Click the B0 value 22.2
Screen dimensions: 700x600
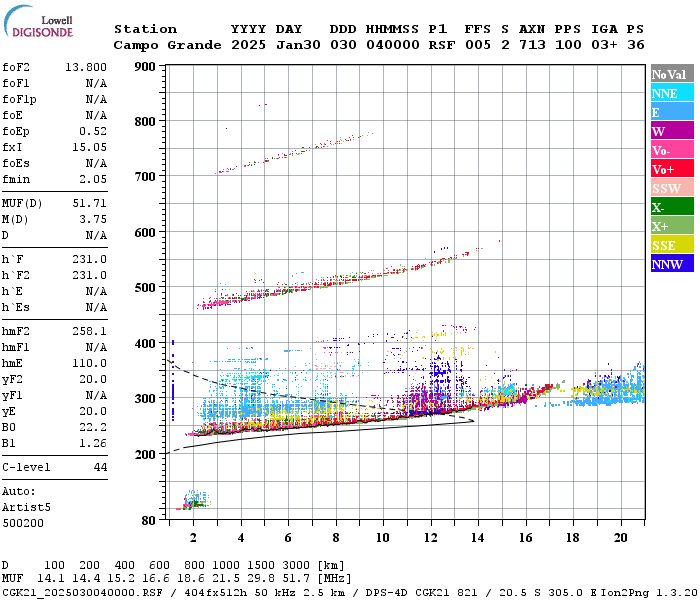coord(93,427)
